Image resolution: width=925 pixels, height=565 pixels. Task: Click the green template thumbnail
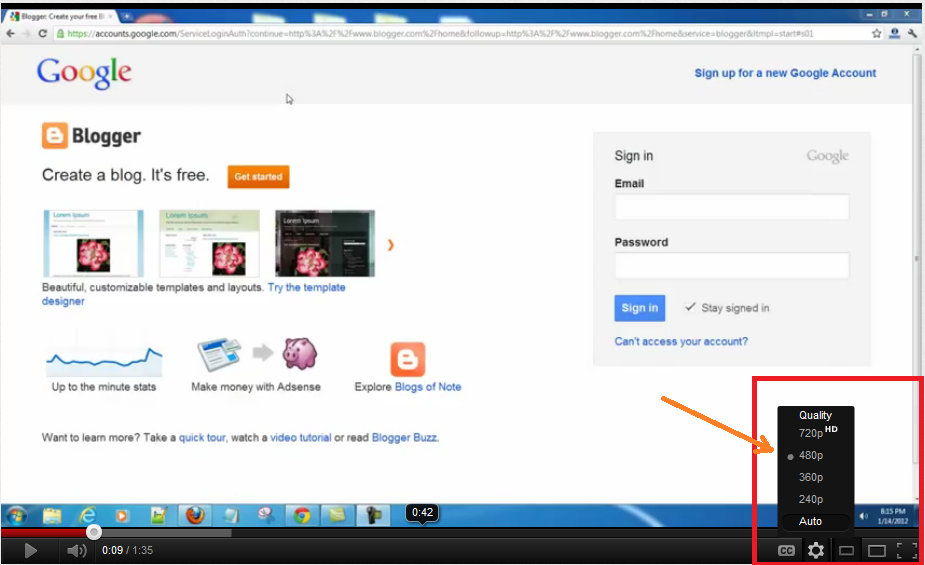(x=209, y=243)
